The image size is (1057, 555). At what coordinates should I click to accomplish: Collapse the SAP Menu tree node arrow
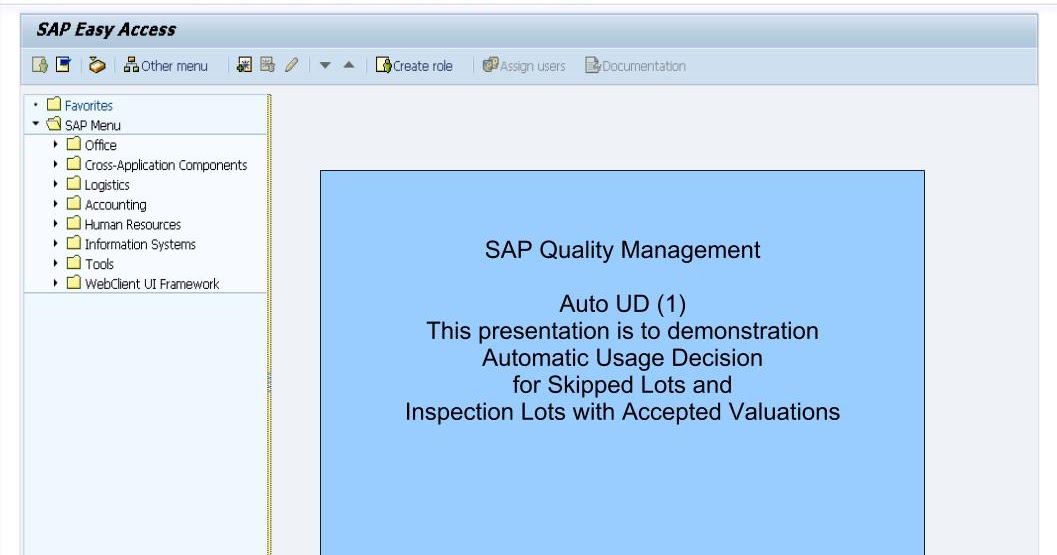[x=36, y=123]
